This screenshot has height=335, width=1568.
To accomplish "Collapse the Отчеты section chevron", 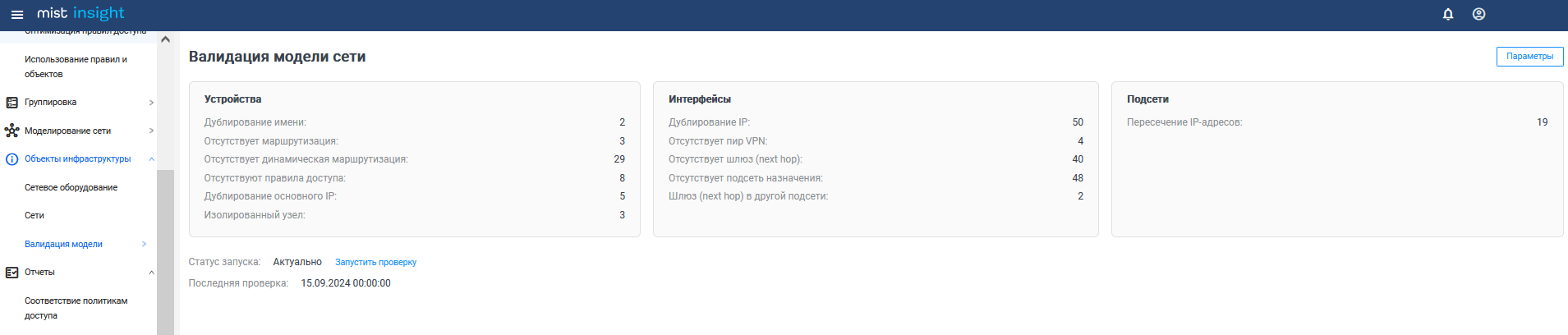I will 151,273.
